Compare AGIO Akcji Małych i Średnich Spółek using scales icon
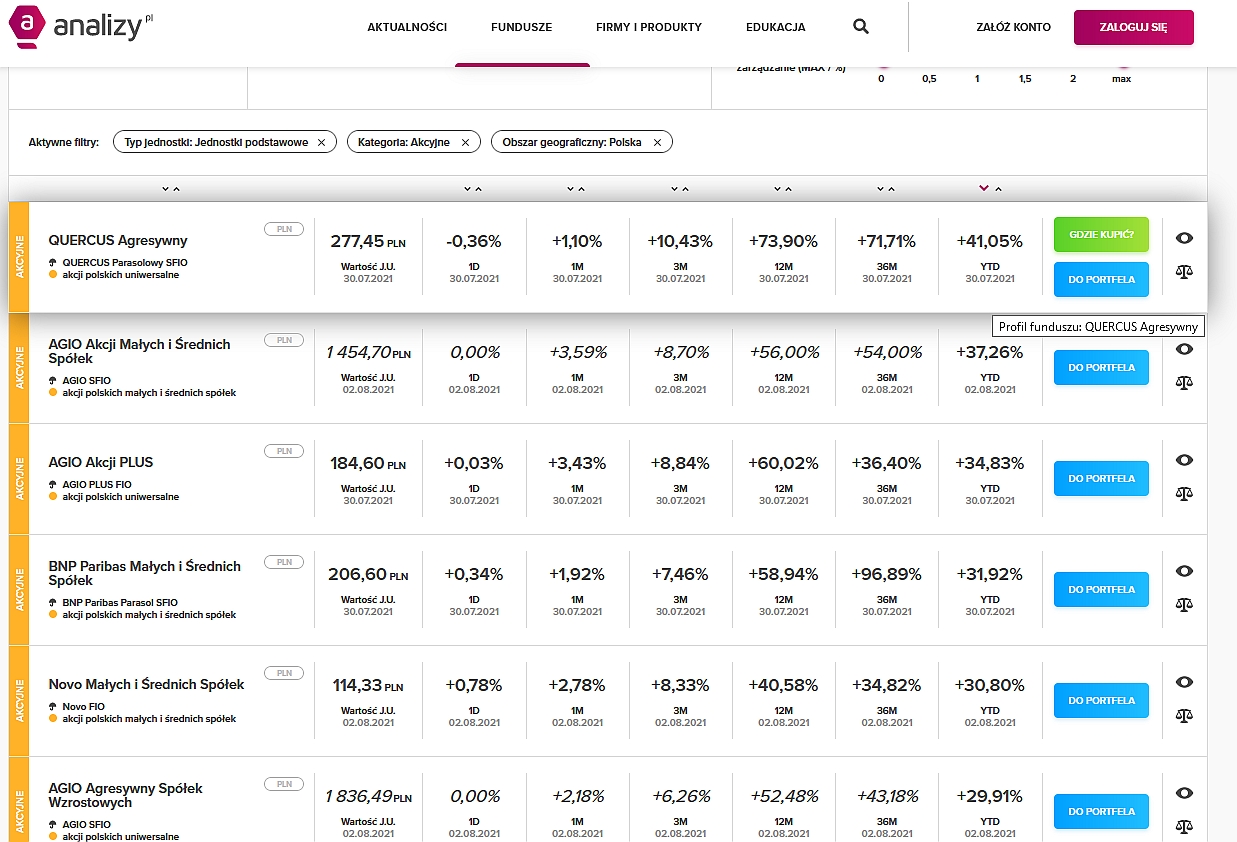Screen dimensions: 1237x842 1185,382
